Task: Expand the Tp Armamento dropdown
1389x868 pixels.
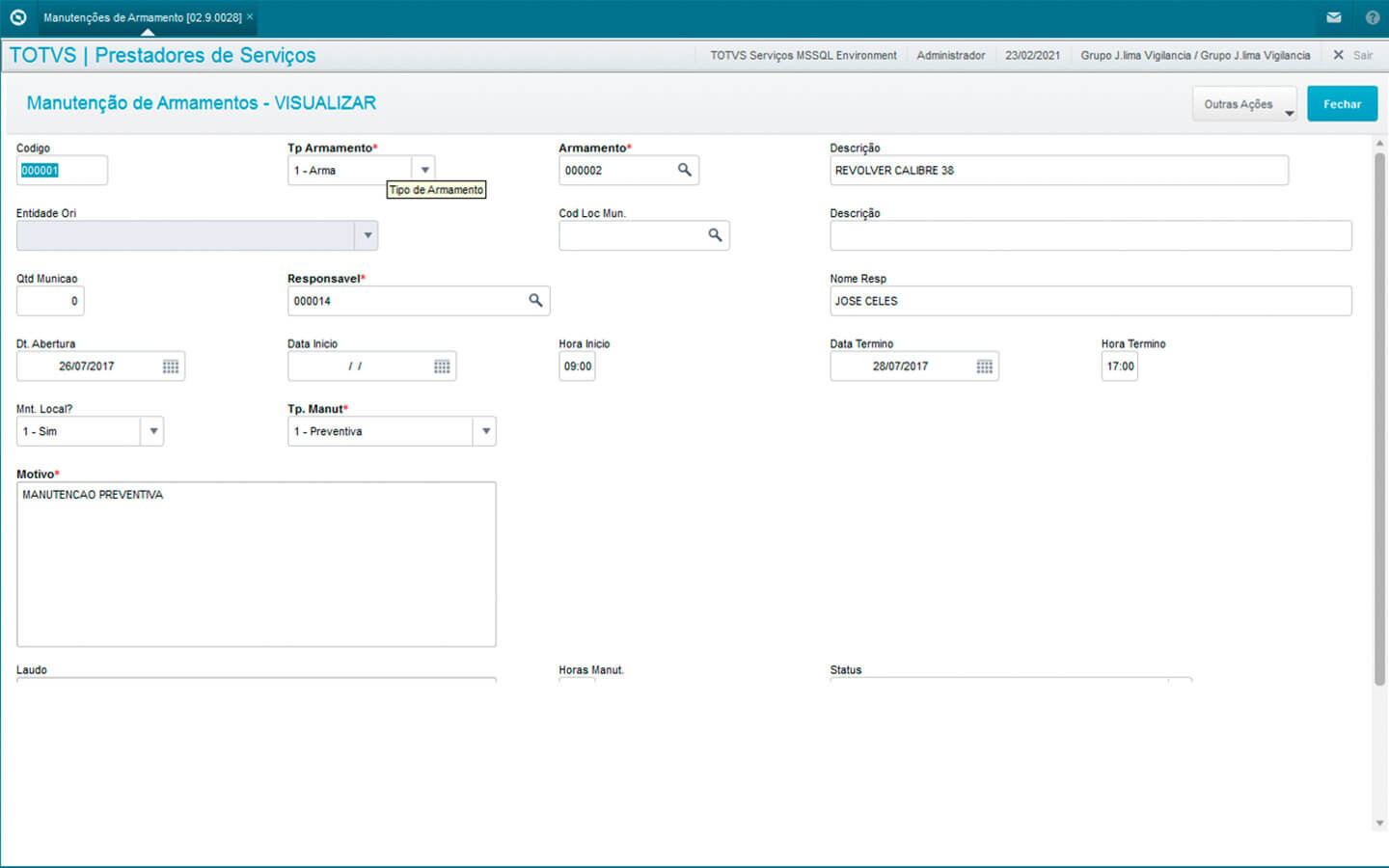Action: coord(424,171)
